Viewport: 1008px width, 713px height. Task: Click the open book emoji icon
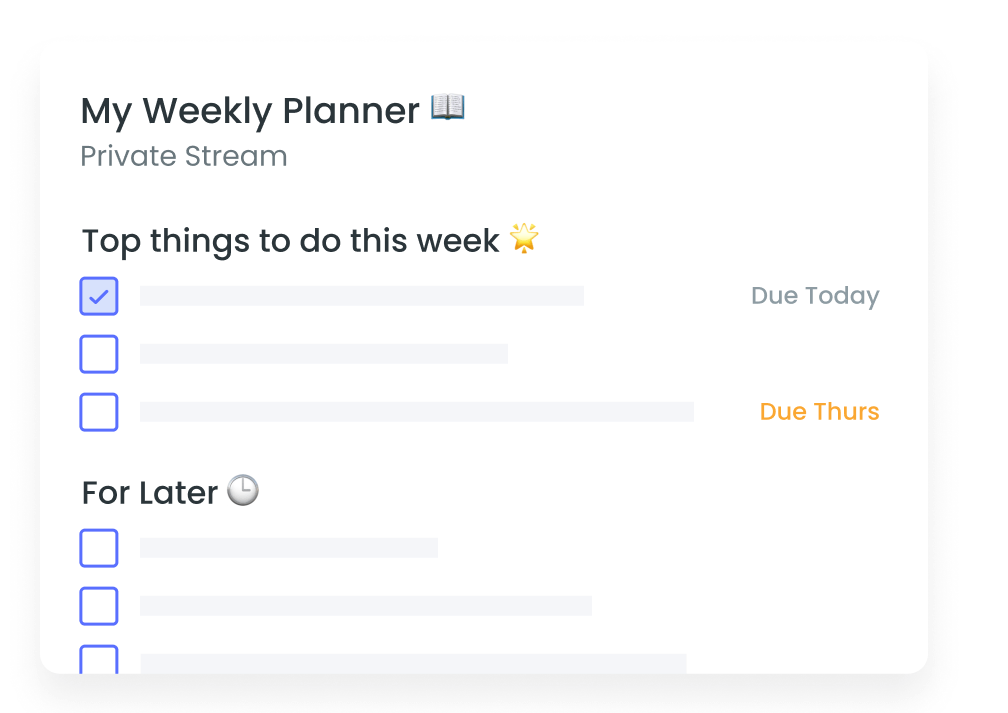[x=448, y=107]
